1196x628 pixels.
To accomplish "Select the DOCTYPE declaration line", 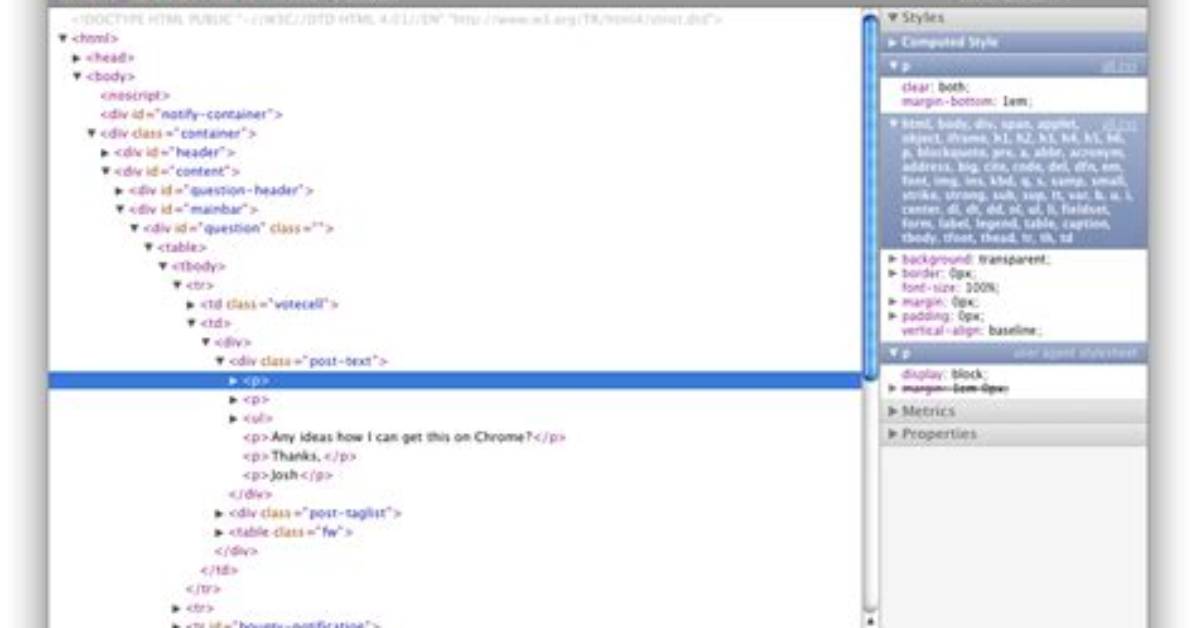I will 397,19.
